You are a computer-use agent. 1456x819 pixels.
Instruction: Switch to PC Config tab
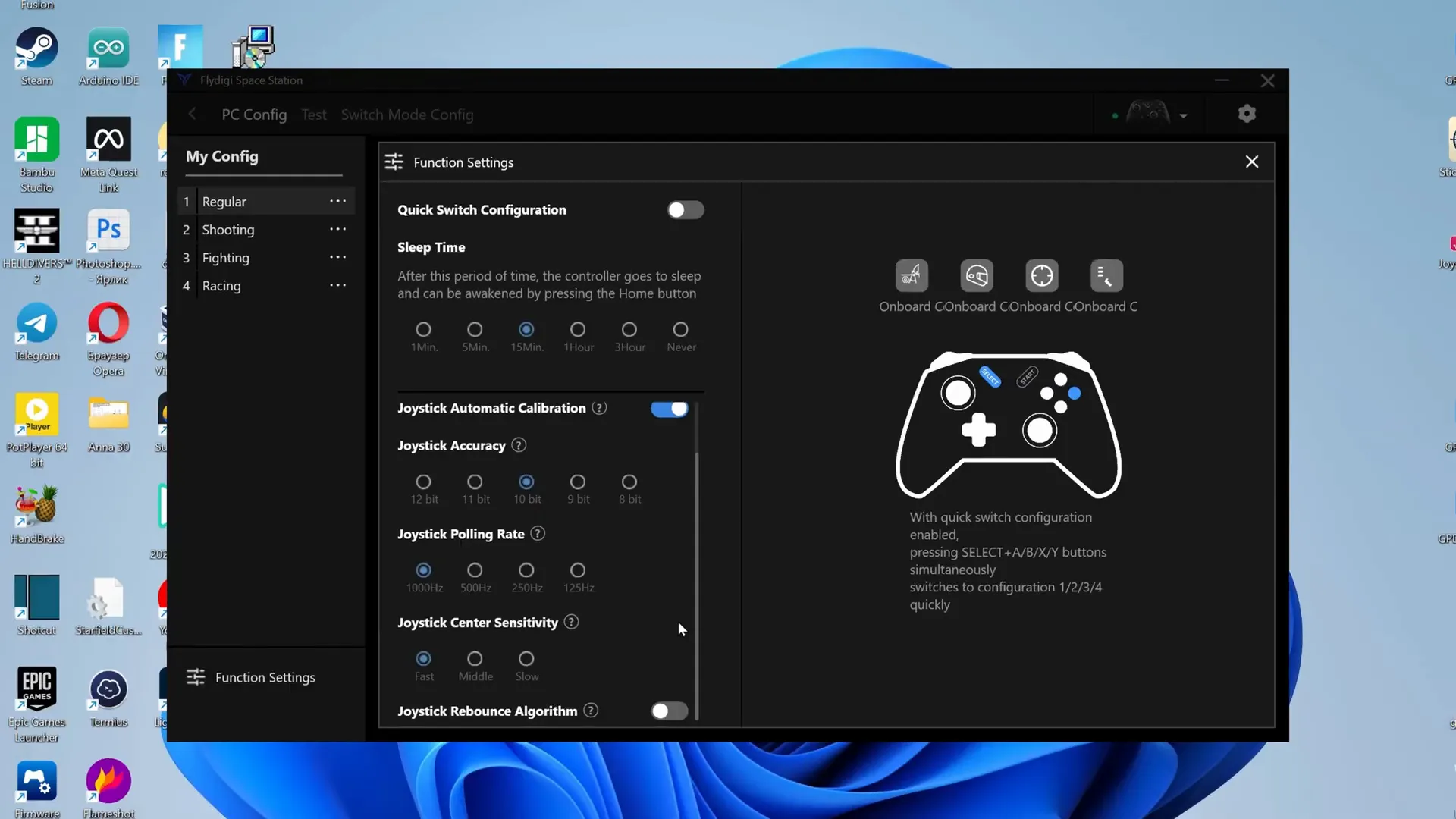254,115
